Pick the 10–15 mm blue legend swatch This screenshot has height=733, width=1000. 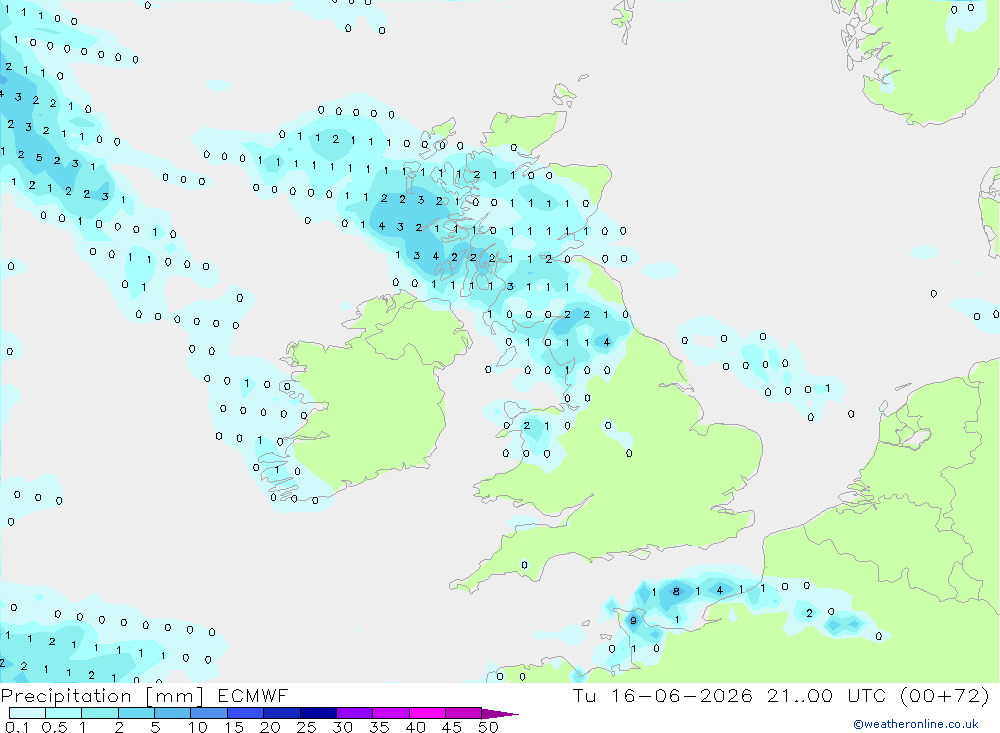(209, 713)
